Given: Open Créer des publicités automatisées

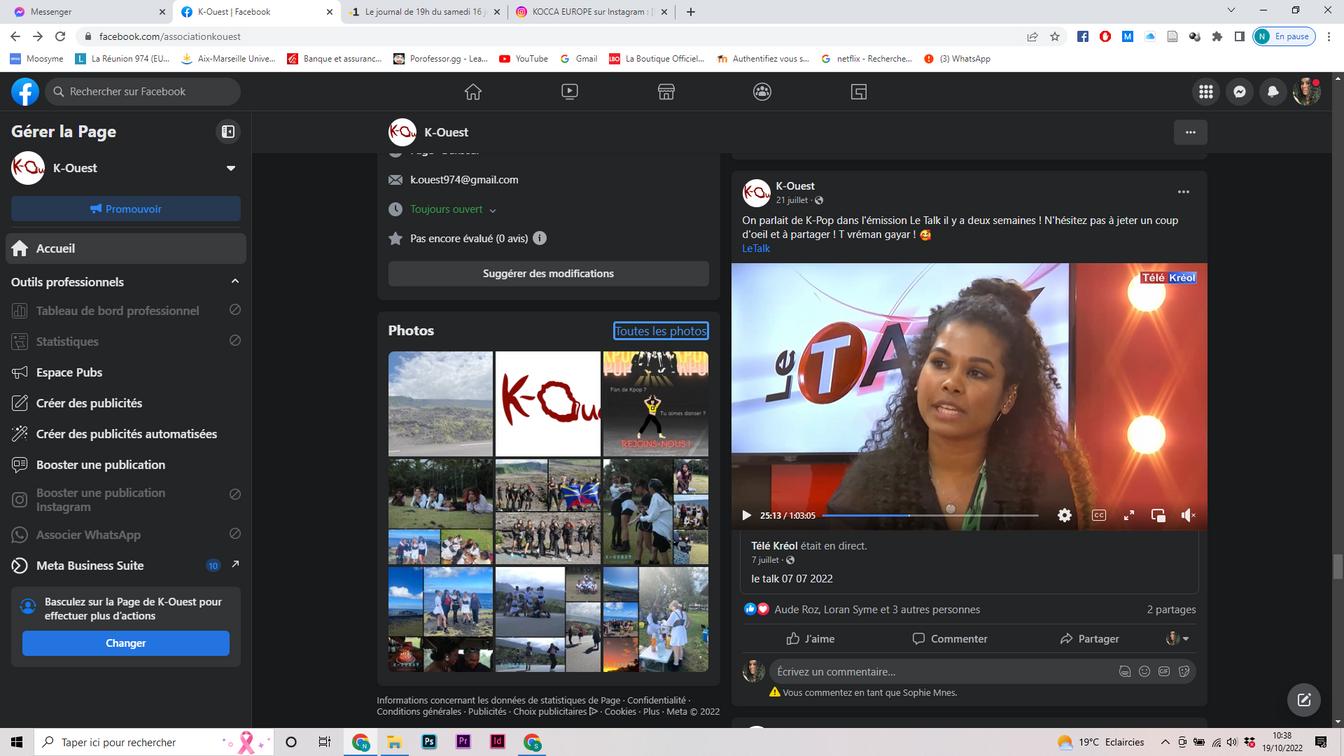Looking at the screenshot, I should (x=126, y=434).
